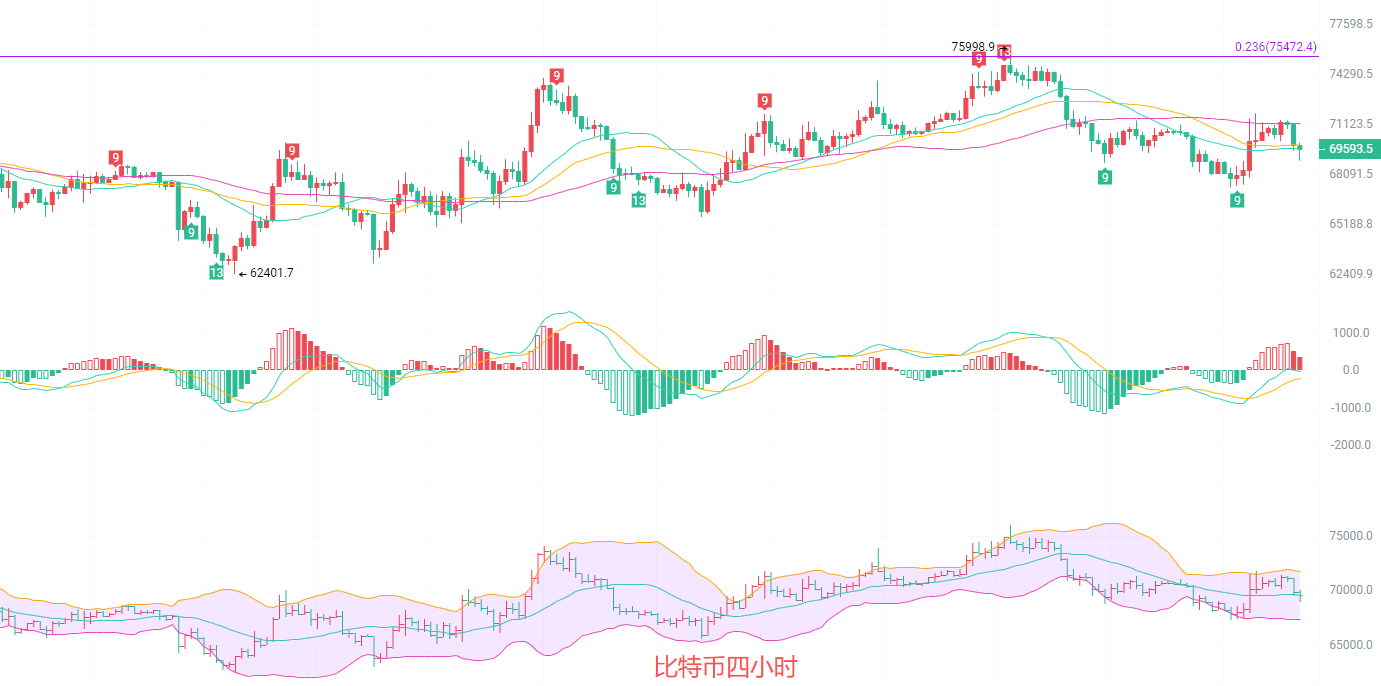Screen dimensions: 1381x686
Task: Click the green current price tag 69593.5
Action: [x=1349, y=149]
